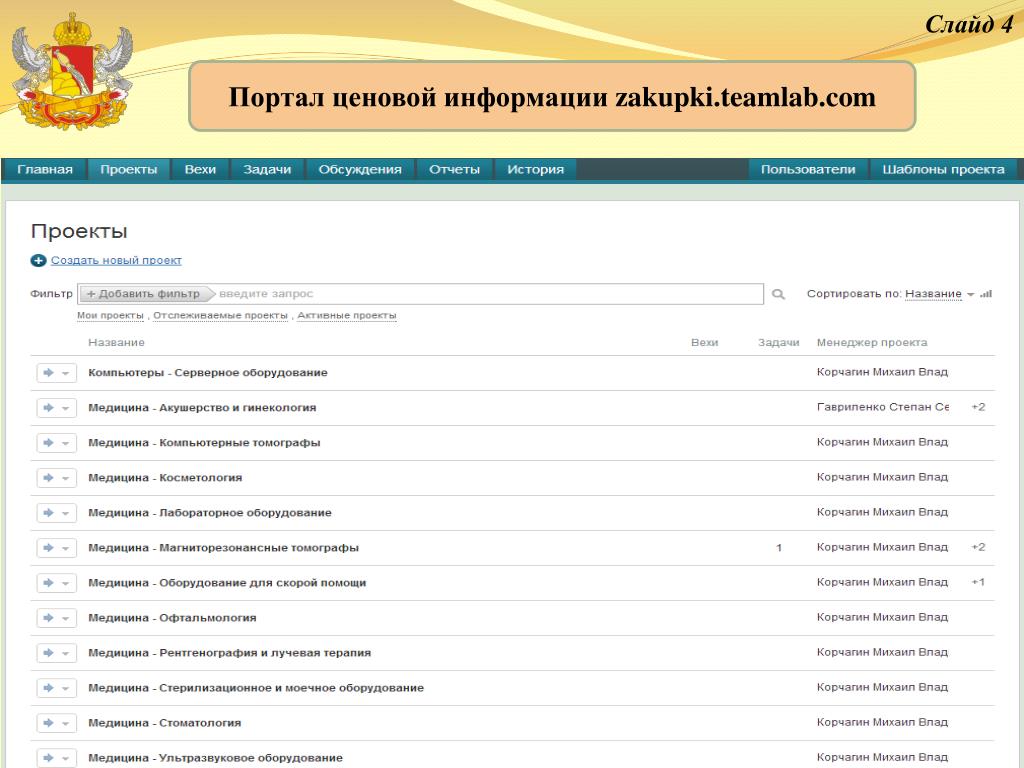Open project Медицина - Акушерство и гинекология
The height and width of the screenshot is (768, 1024).
202,408
